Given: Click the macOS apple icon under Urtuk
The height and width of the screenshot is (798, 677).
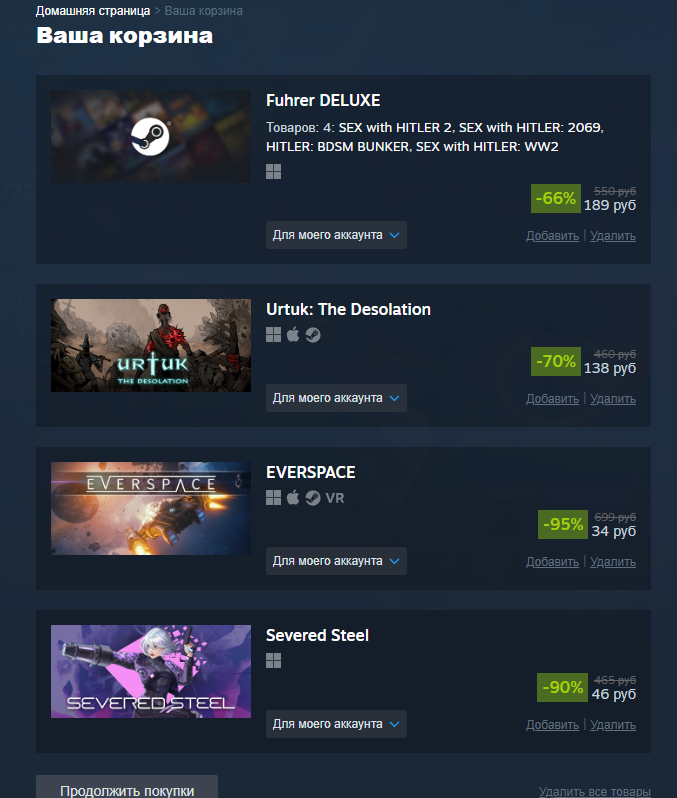Looking at the screenshot, I should (293, 335).
